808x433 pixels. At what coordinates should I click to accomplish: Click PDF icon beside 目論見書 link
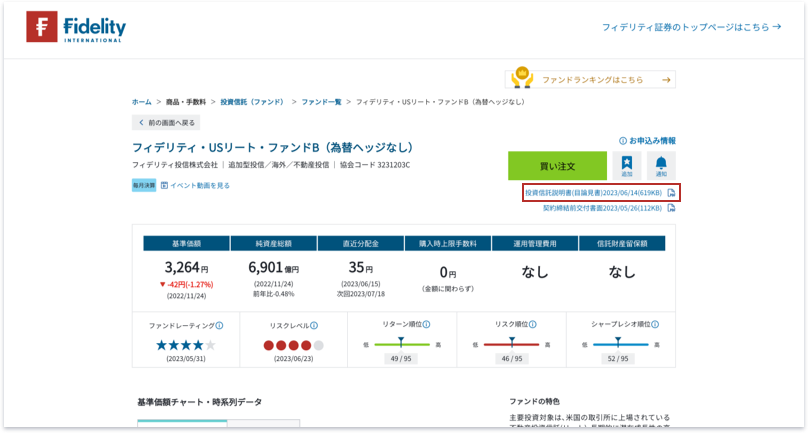click(x=671, y=193)
